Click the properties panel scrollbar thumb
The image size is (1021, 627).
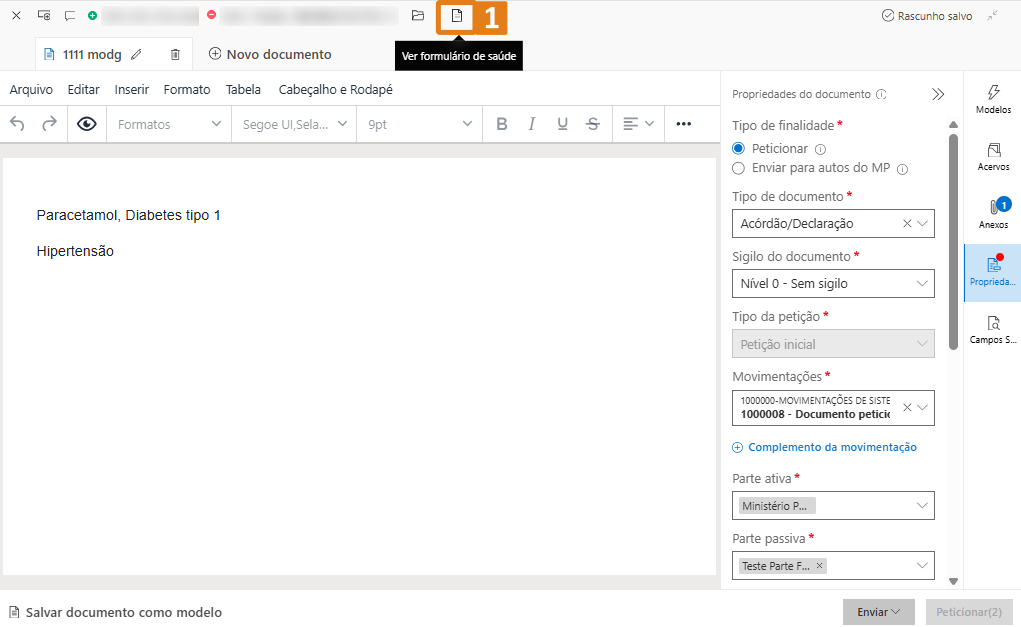pyautogui.click(x=953, y=241)
